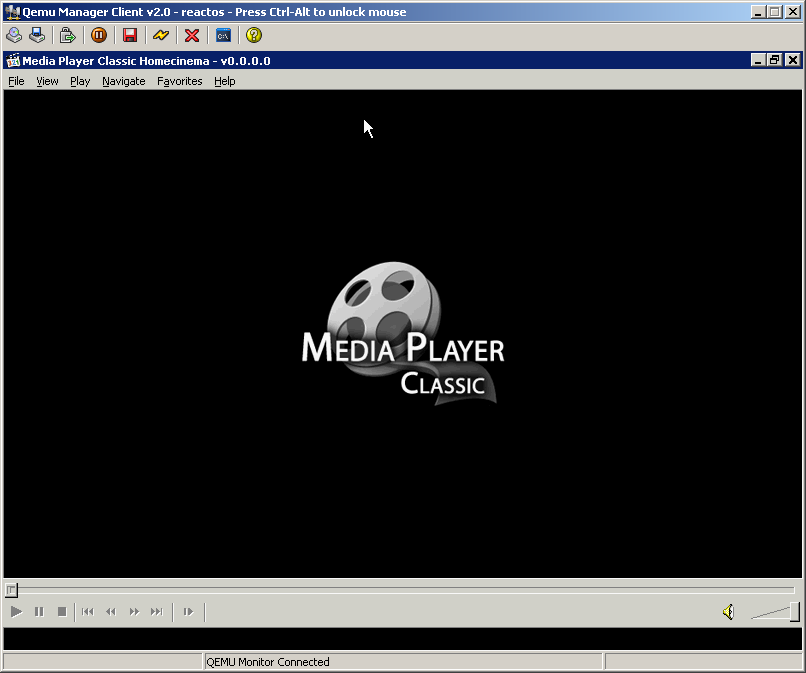The width and height of the screenshot is (806, 673).
Task: Expand the Navigate menu
Action: [123, 81]
